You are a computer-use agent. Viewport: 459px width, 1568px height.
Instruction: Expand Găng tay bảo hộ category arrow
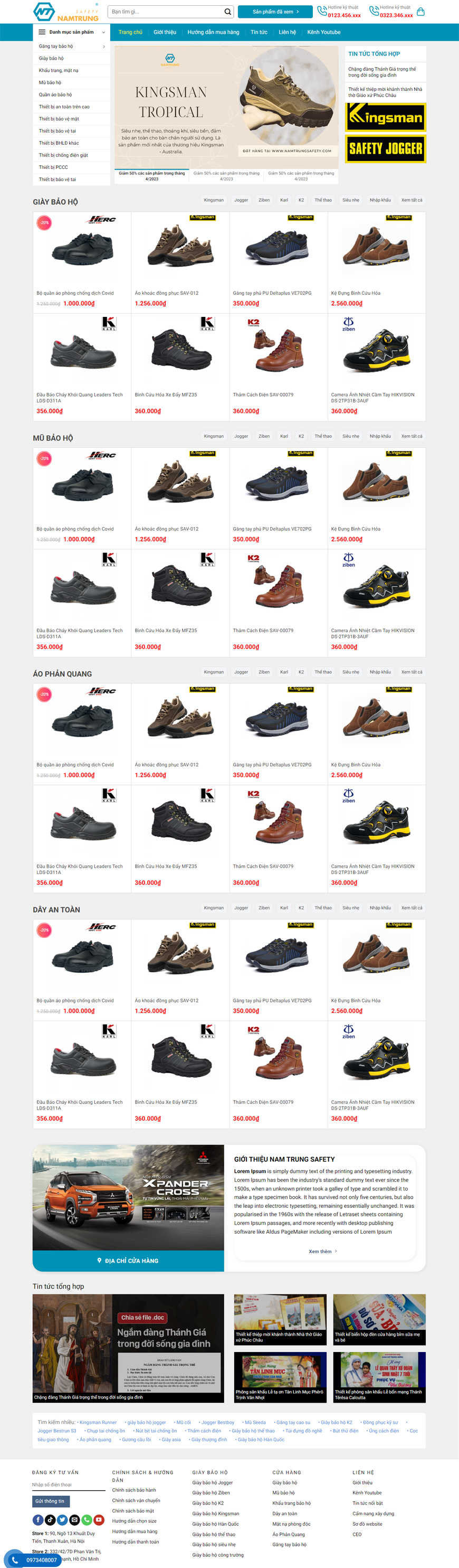point(104,46)
